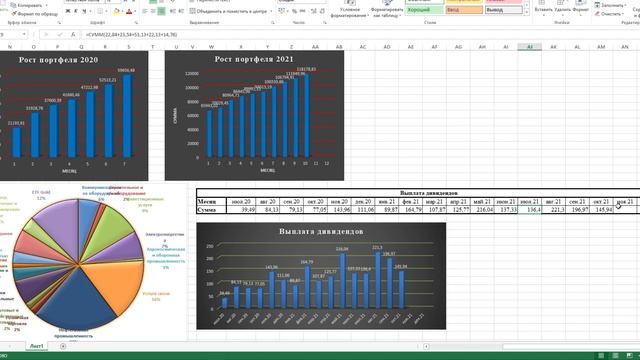
Task: Select the 'Сумма' table row header
Action: 211,209
